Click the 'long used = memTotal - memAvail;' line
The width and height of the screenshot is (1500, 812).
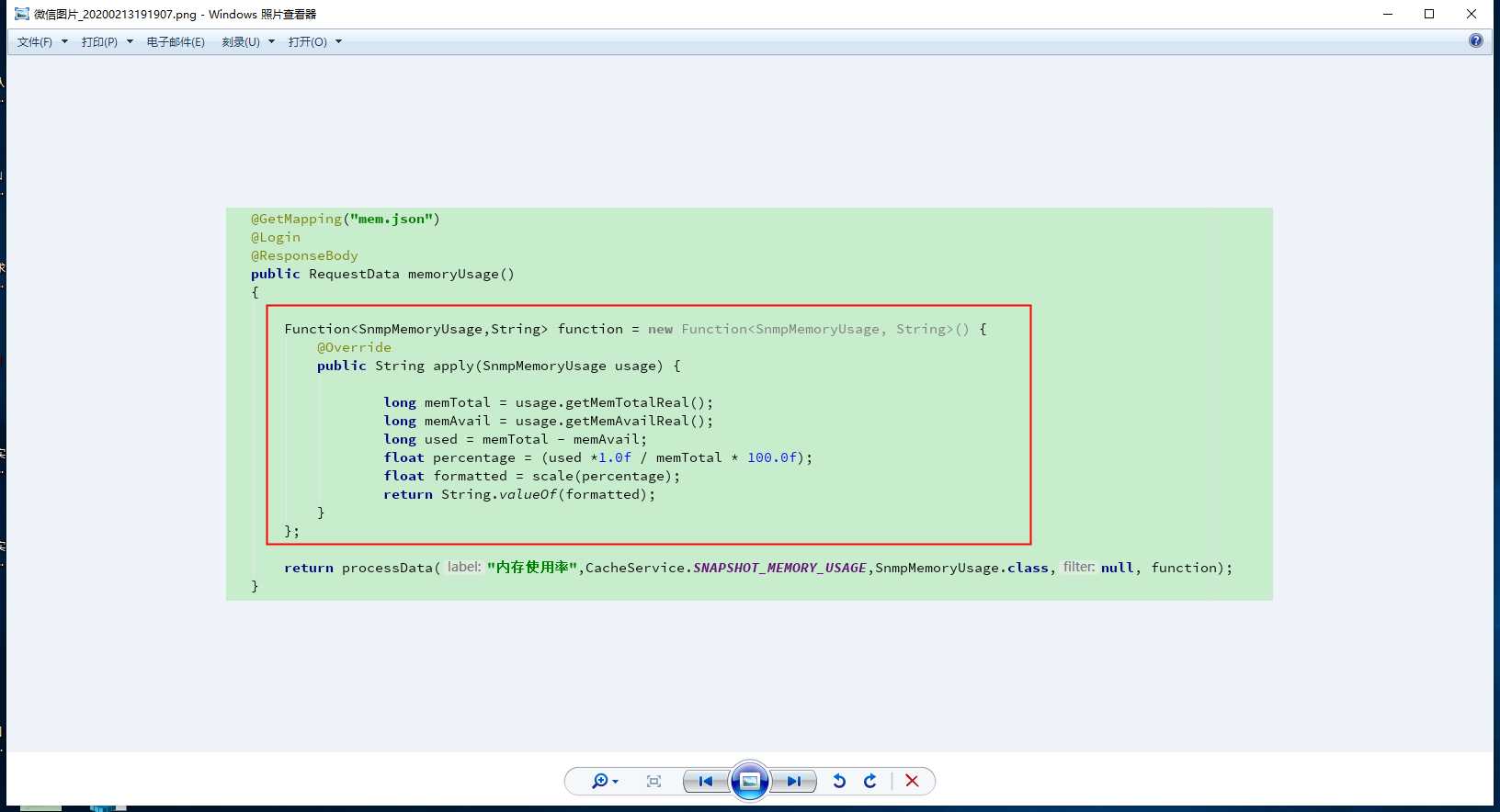(x=516, y=439)
